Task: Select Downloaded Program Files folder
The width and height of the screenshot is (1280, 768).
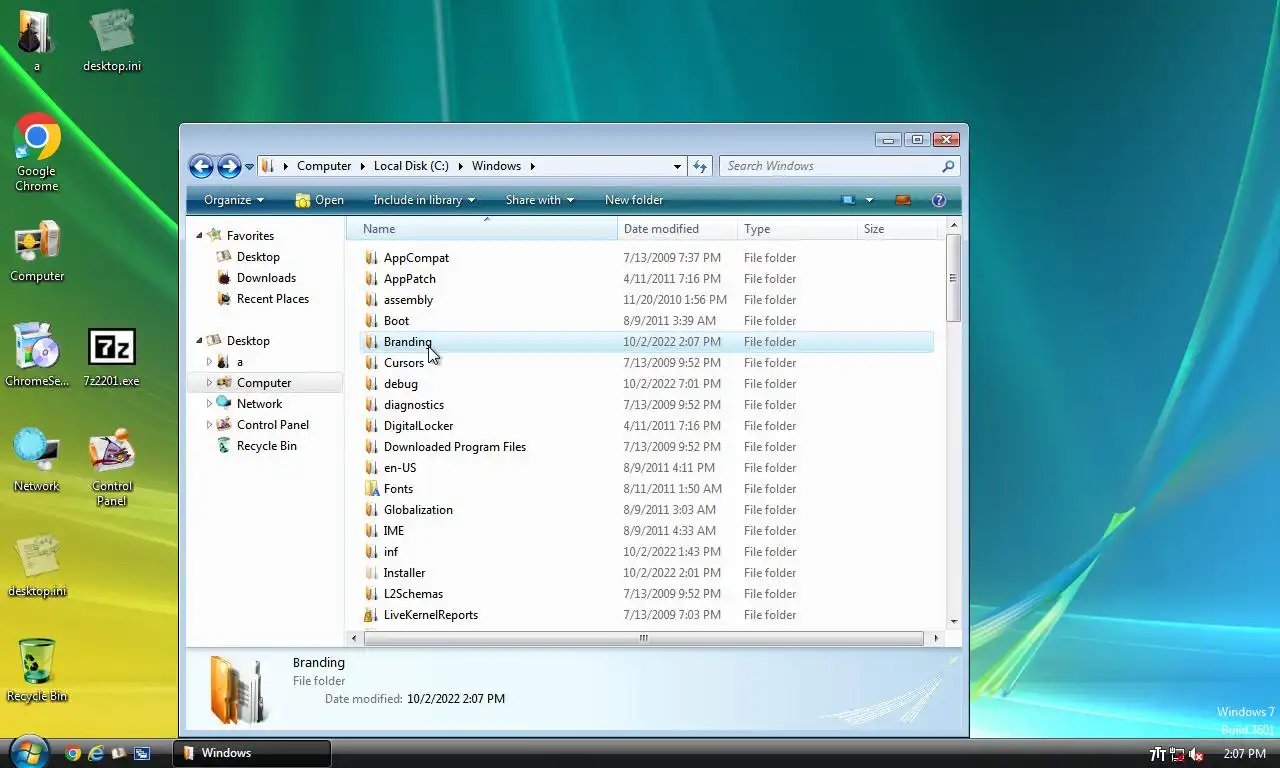Action: 455,447
